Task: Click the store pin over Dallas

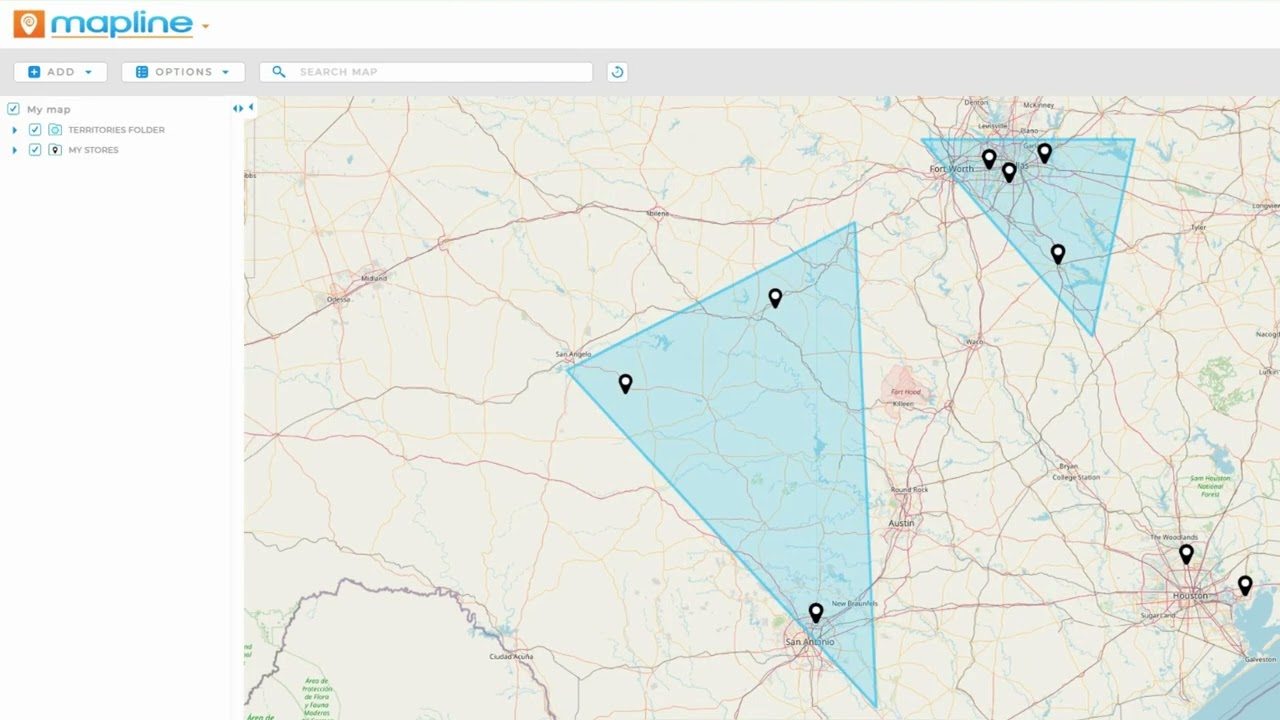Action: click(1009, 171)
